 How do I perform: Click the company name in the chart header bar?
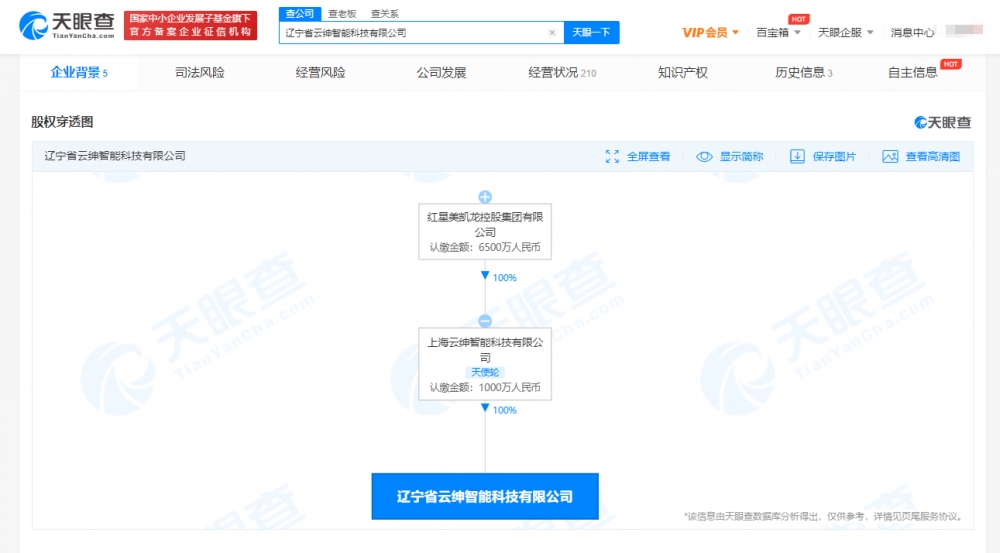click(x=115, y=156)
